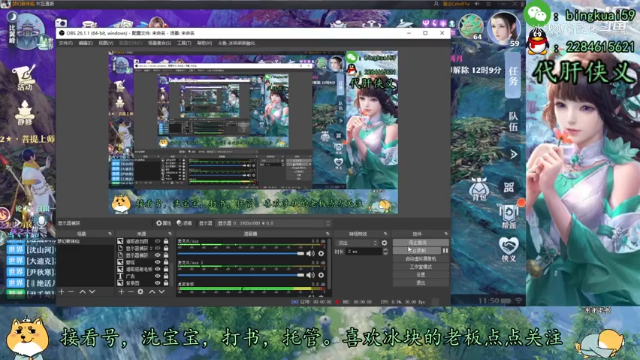Image resolution: width=640 pixels, height=360 pixels.
Task: Expand the 淡出 transition dropdown
Action: (x=357, y=243)
